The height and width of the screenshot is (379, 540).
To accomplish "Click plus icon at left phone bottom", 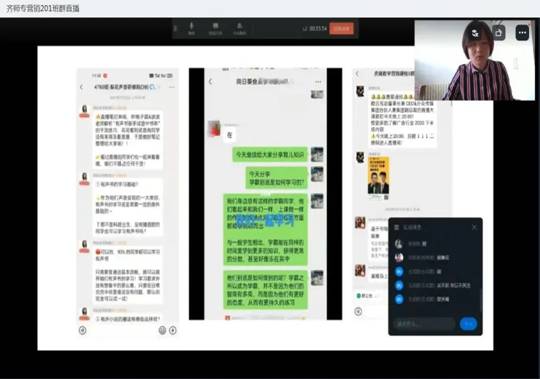I will pos(173,330).
